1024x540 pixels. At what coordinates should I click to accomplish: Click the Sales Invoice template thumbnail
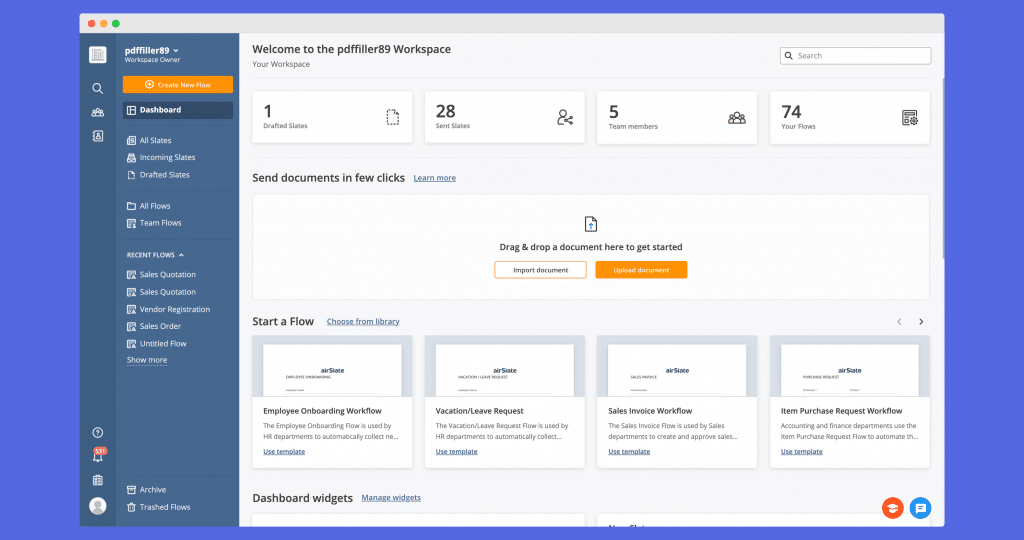click(677, 366)
